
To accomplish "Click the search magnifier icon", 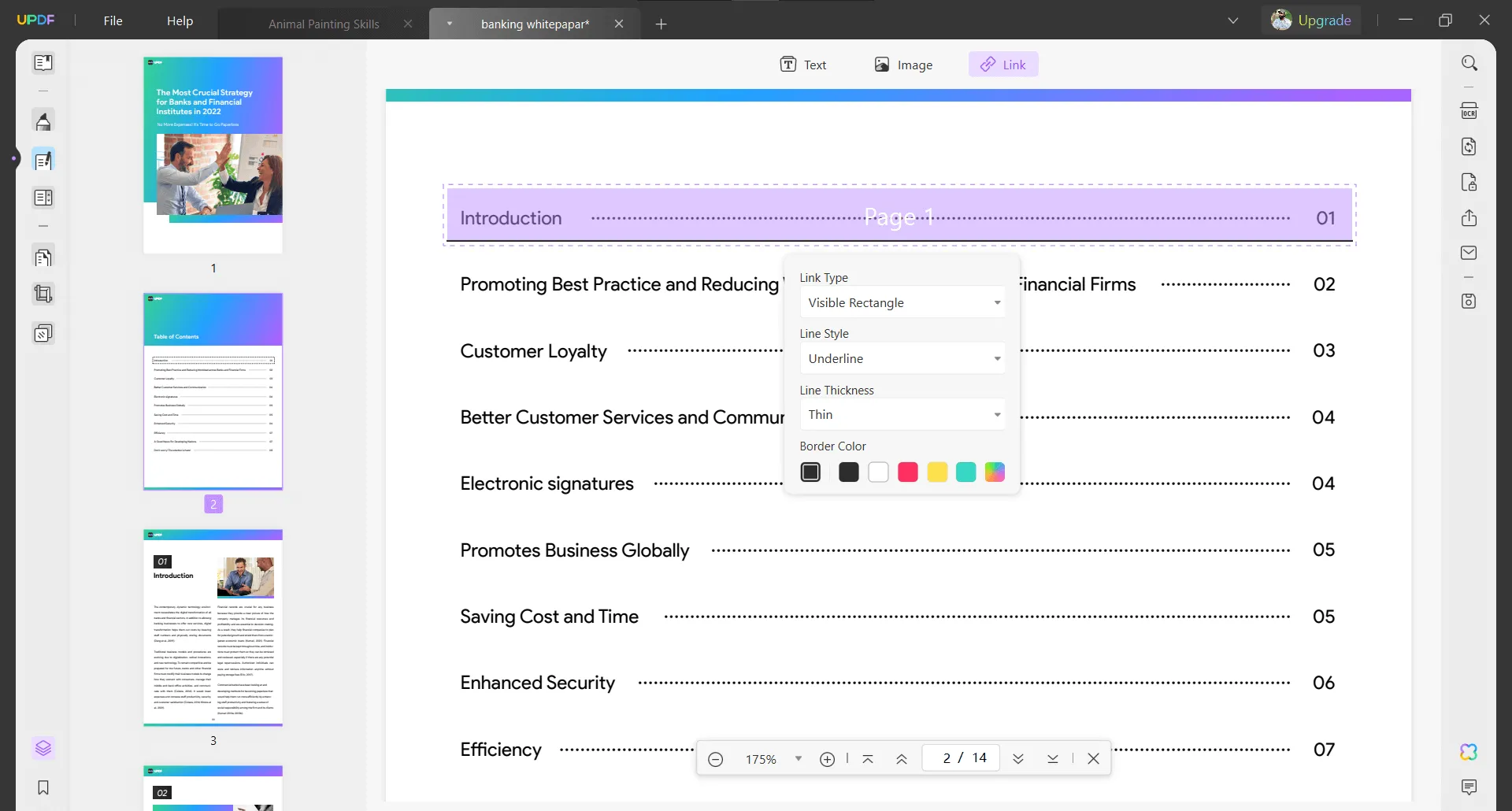I will pos(1469,63).
